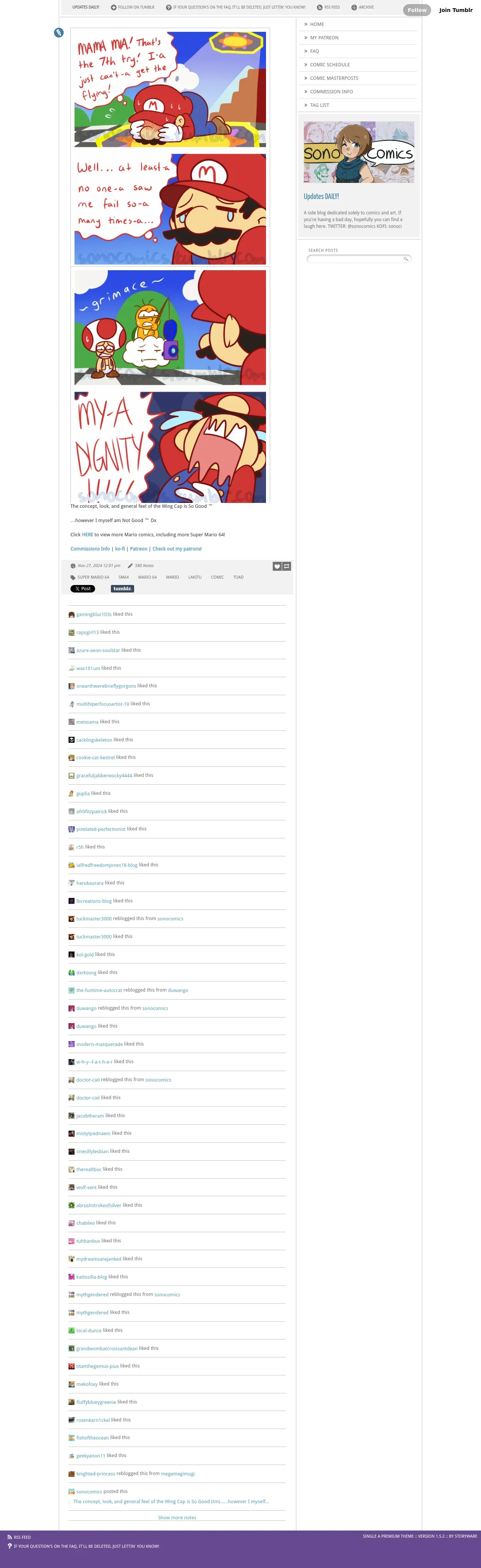
Task: Open mydreamsarejanked profile link
Action: point(99,1259)
